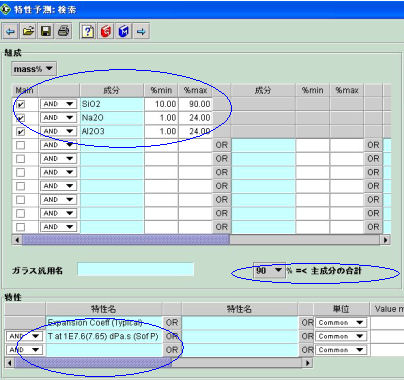Open Common unit dropdown for Expansion Coeff row
This screenshot has height=380, width=404.
click(x=341, y=323)
